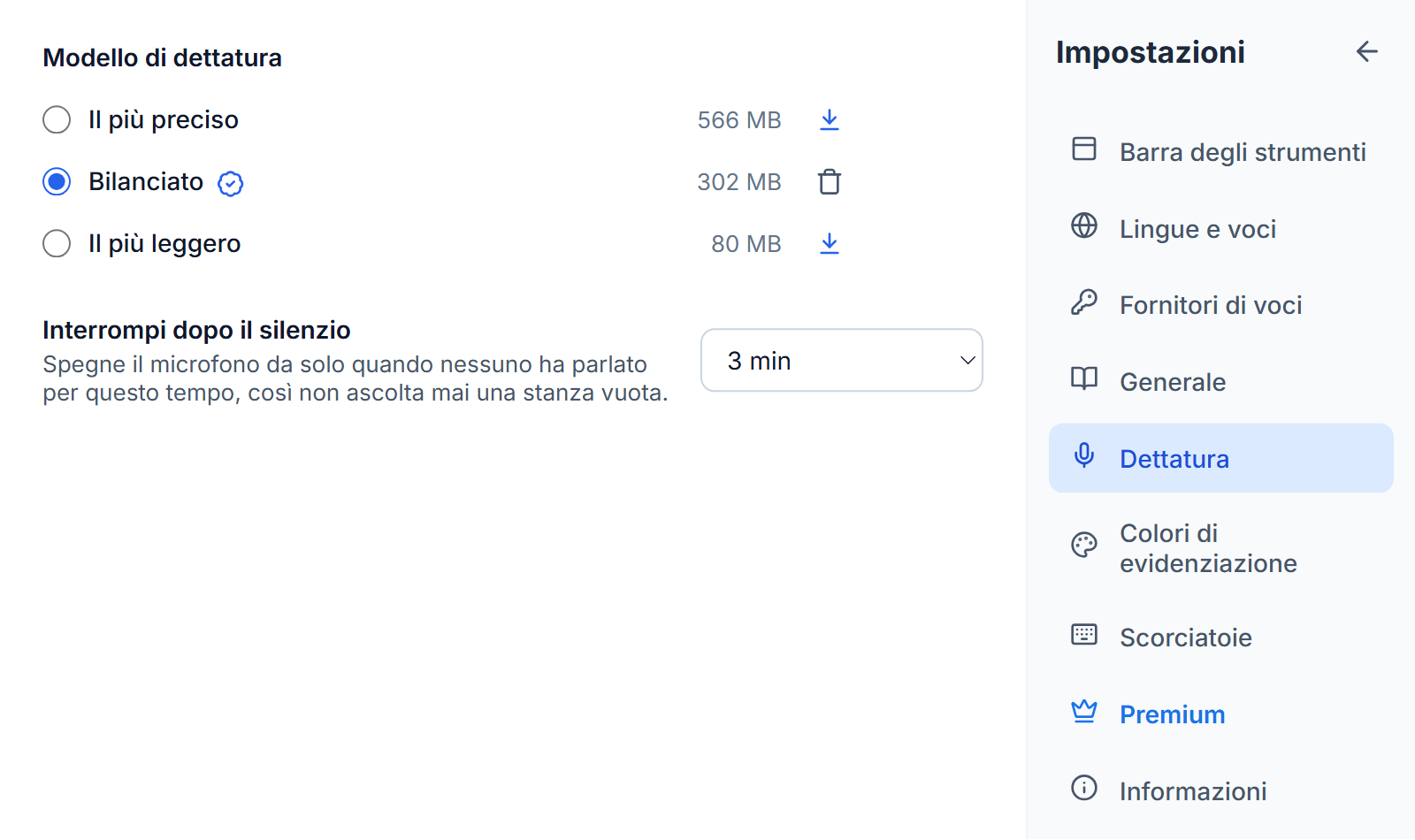Open Fornitori di voci settings
The width and height of the screenshot is (1415, 840).
[1221, 304]
